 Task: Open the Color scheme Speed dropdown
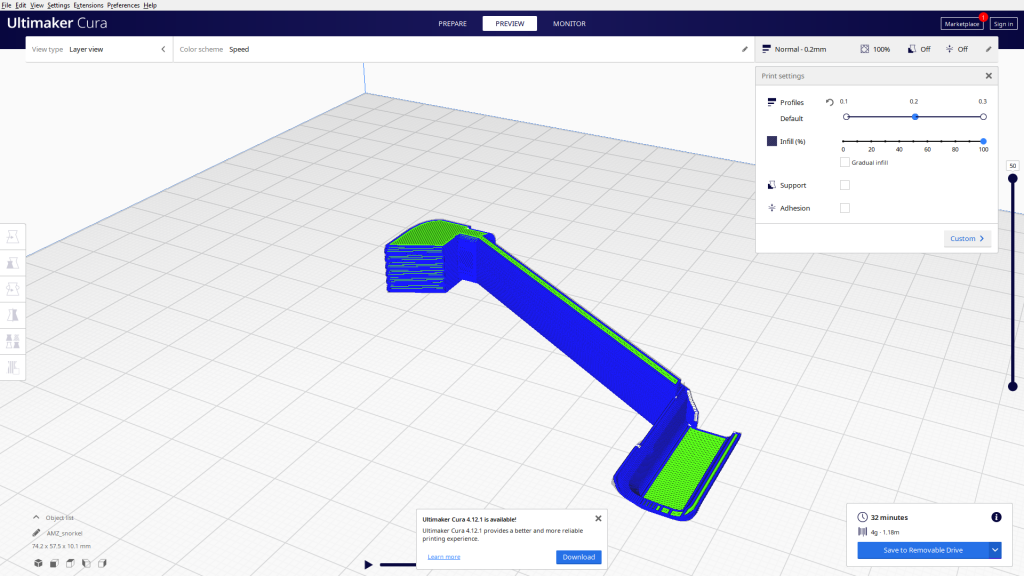tap(462, 49)
